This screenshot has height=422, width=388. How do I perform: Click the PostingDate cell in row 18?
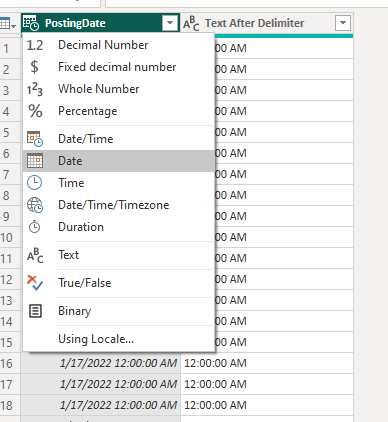(101, 405)
